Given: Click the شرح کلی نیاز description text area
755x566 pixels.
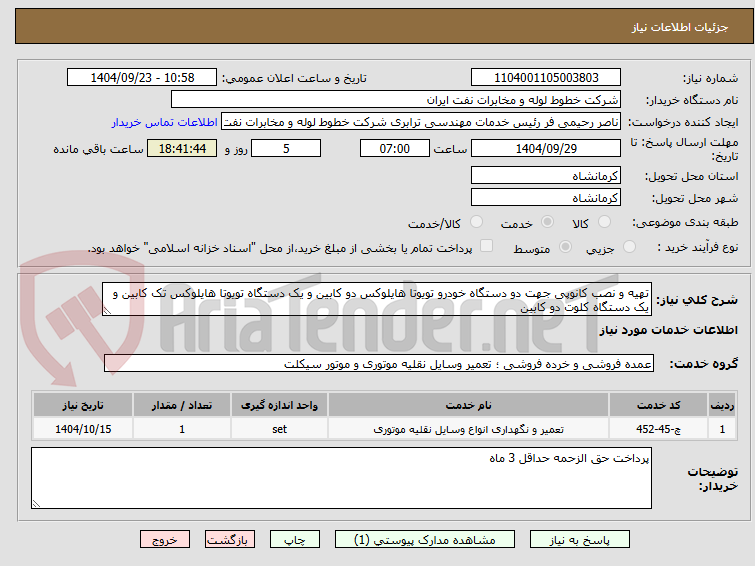Looking at the screenshot, I should click(x=377, y=300).
